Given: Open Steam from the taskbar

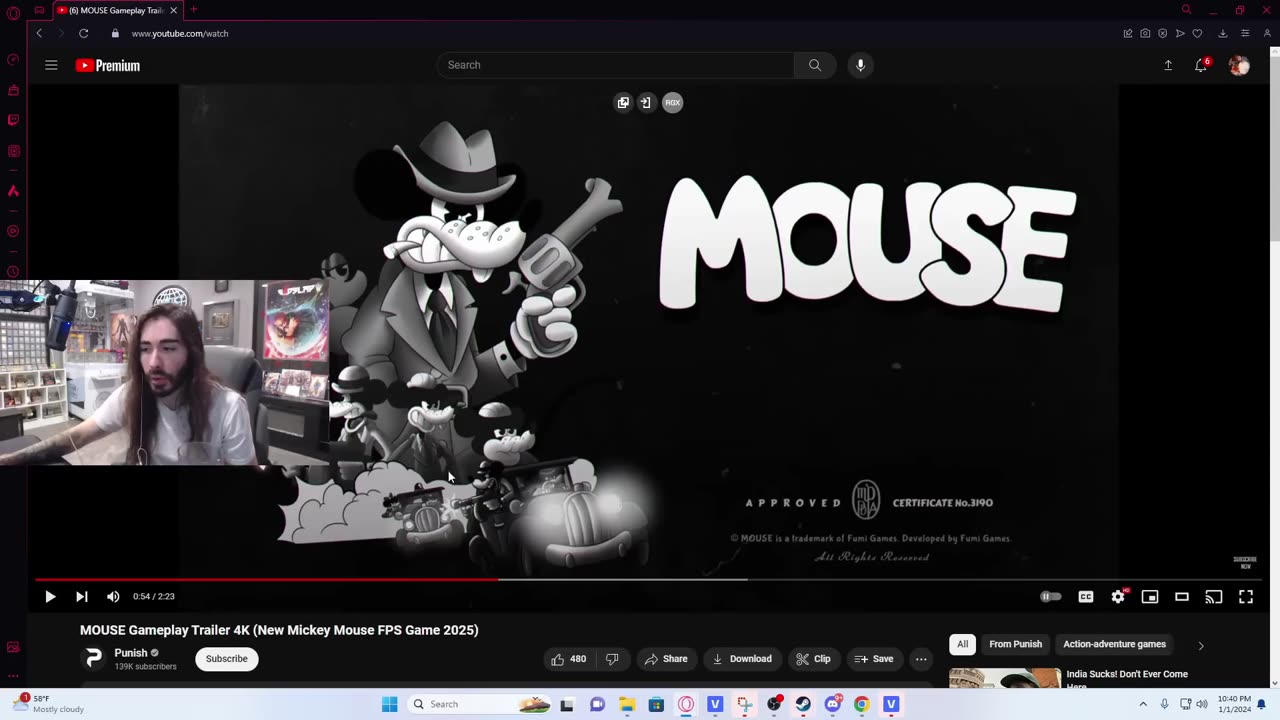Looking at the screenshot, I should (803, 704).
